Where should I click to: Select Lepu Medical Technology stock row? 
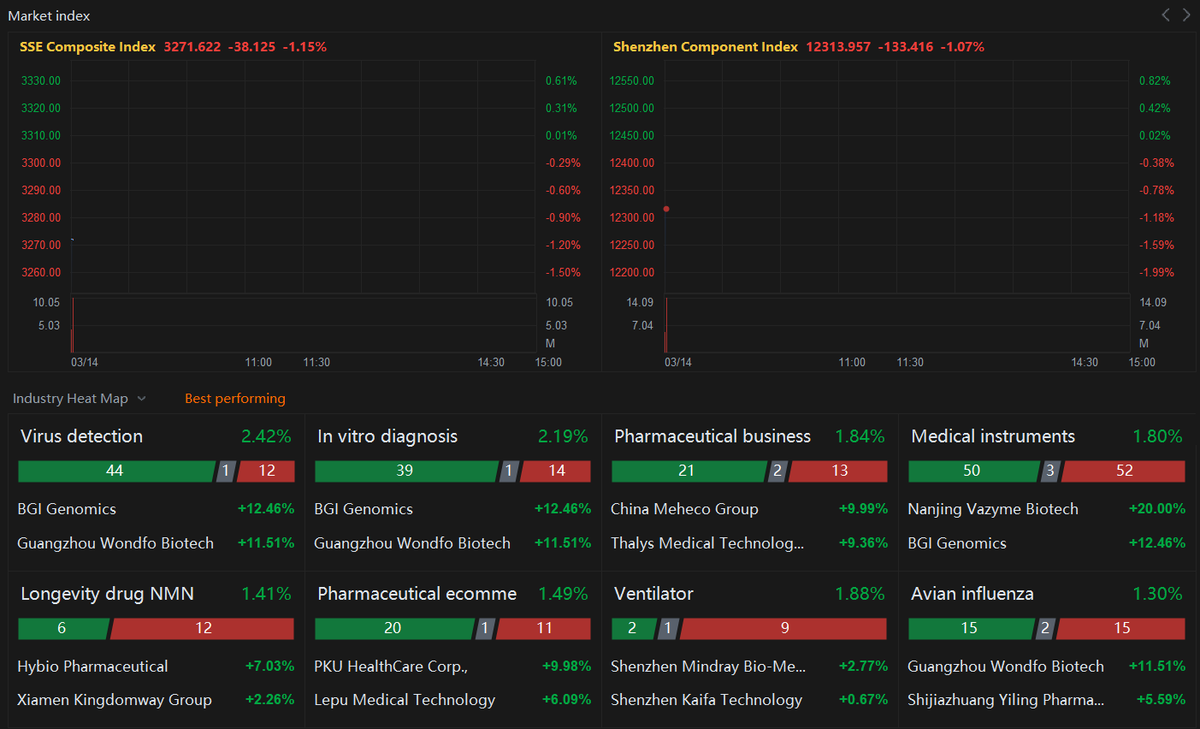453,700
